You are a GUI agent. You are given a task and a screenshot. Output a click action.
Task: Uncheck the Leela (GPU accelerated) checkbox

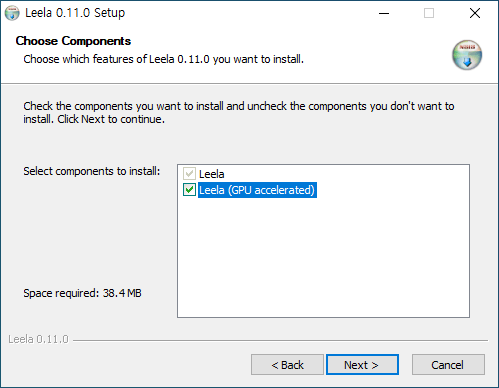(x=189, y=190)
